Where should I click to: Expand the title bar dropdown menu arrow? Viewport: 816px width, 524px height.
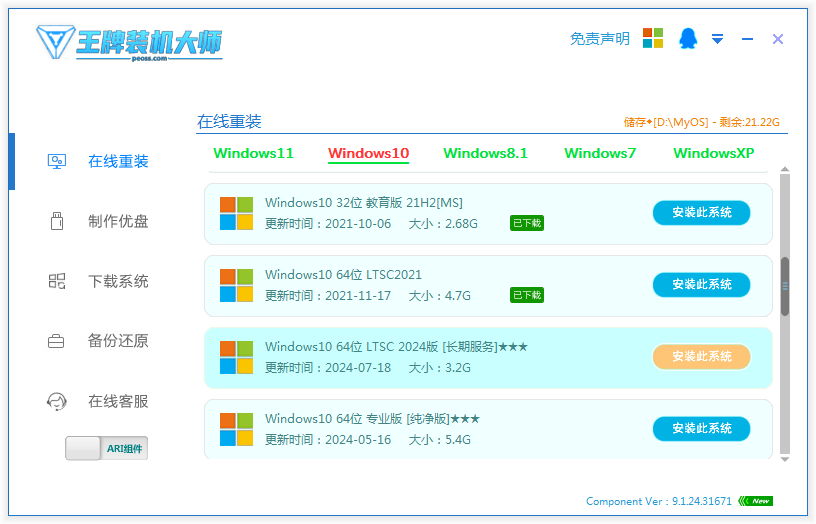click(x=718, y=39)
